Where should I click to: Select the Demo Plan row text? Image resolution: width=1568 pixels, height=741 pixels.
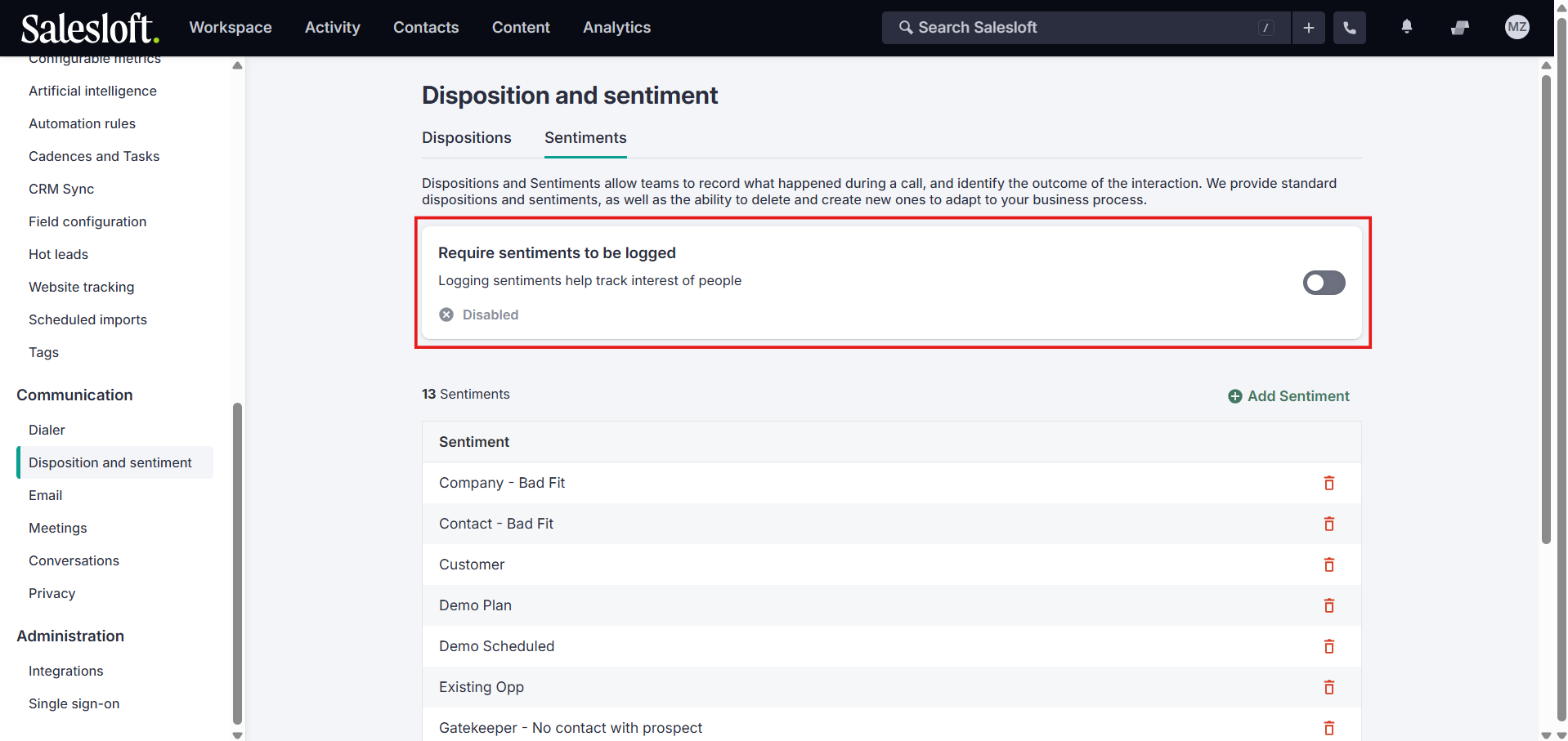pyautogui.click(x=475, y=605)
